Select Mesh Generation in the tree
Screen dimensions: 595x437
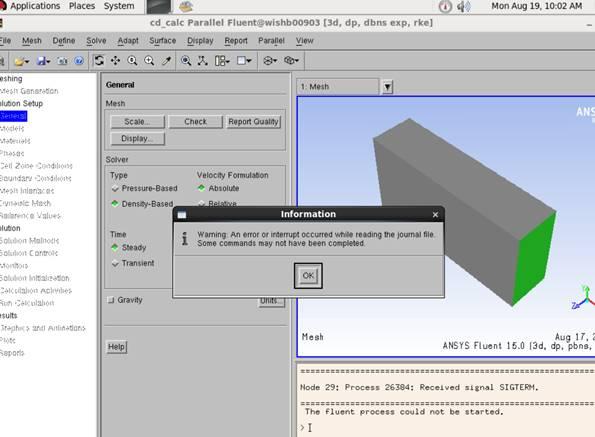(29, 91)
